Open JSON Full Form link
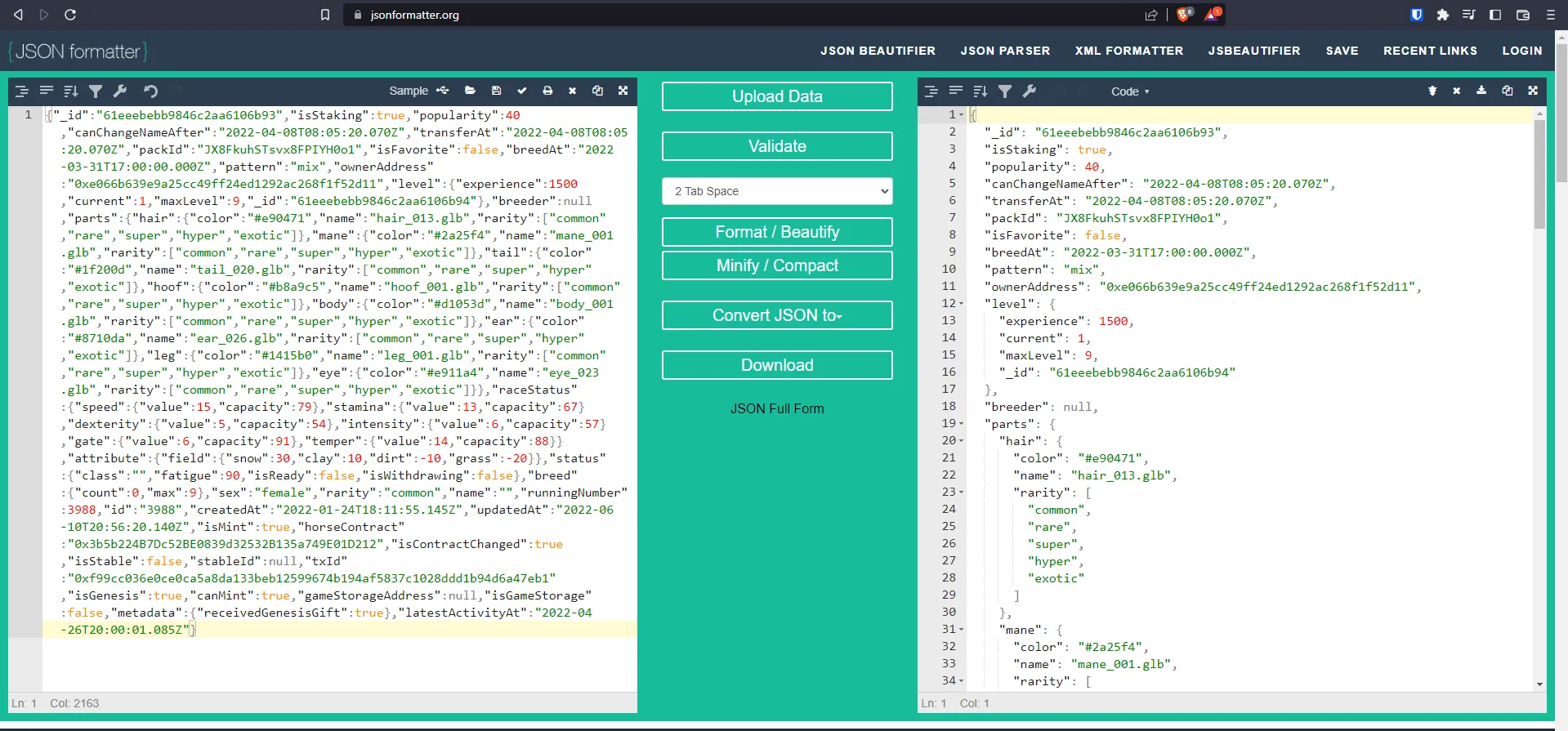The height and width of the screenshot is (731, 1568). pos(777,408)
